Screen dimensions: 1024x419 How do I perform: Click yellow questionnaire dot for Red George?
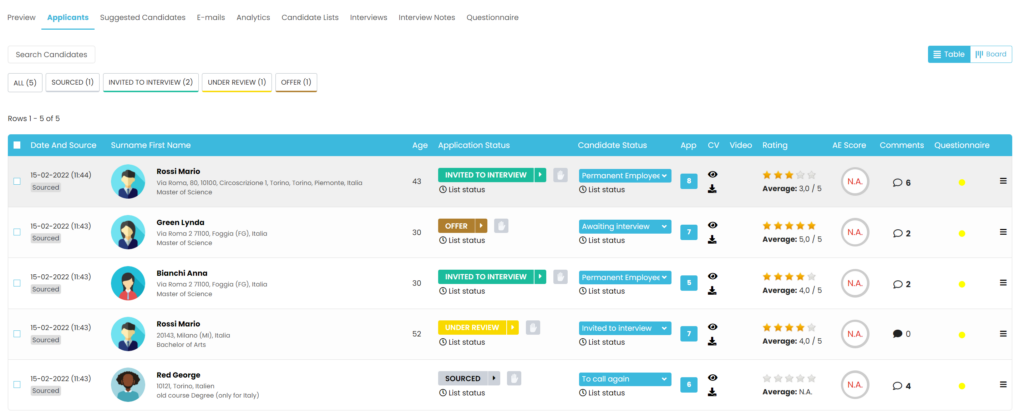coord(961,386)
